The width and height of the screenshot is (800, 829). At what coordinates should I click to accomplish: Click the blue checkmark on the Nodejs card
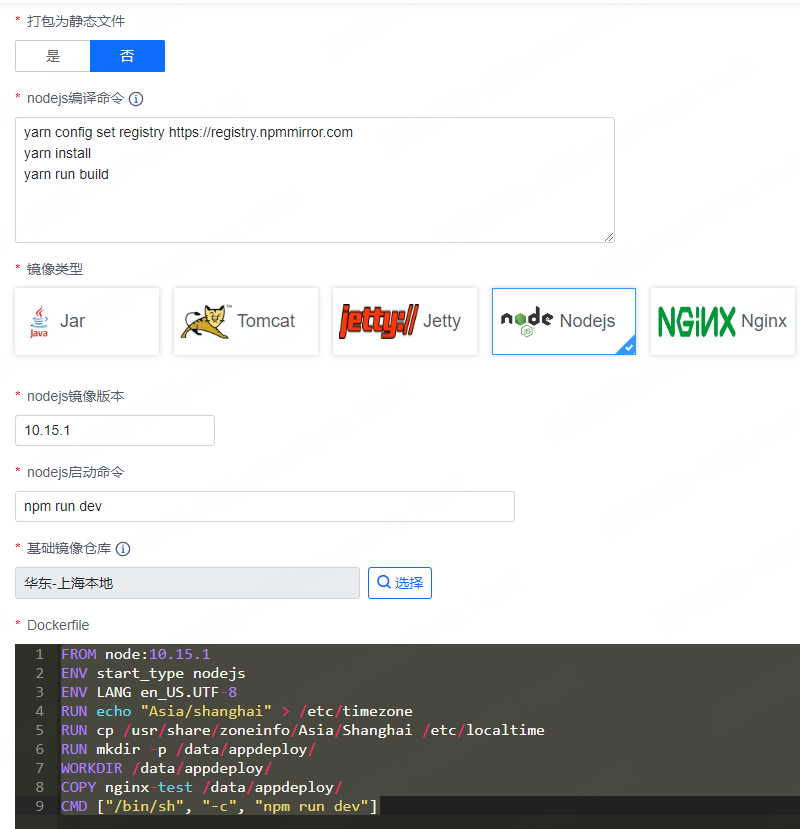point(628,349)
